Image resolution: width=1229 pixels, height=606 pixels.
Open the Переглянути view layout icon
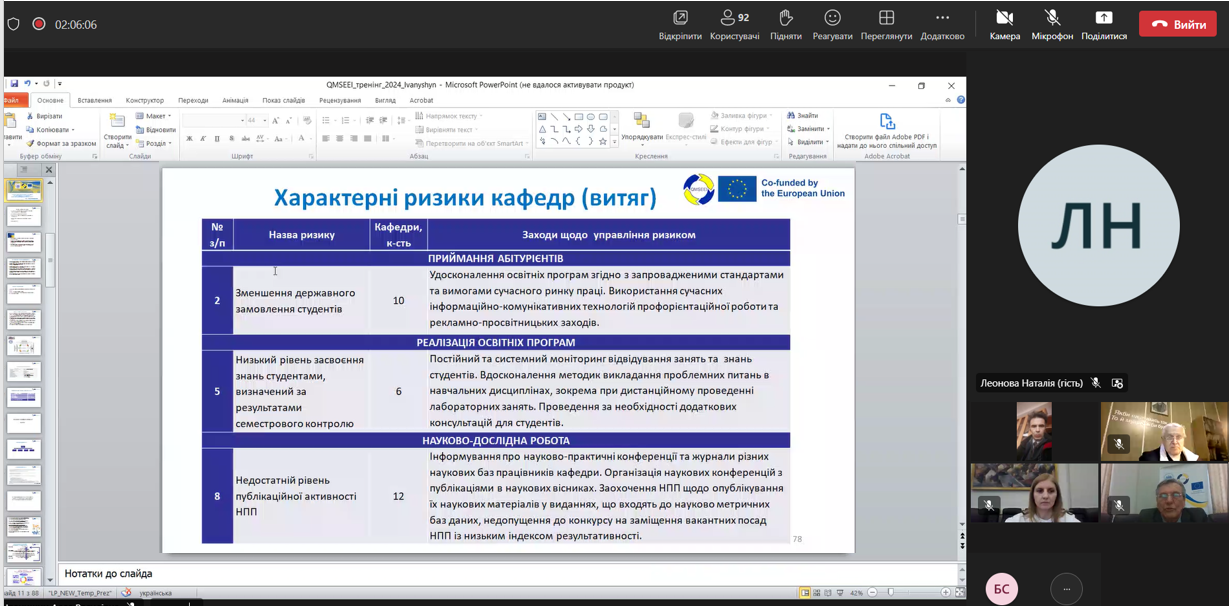point(886,18)
